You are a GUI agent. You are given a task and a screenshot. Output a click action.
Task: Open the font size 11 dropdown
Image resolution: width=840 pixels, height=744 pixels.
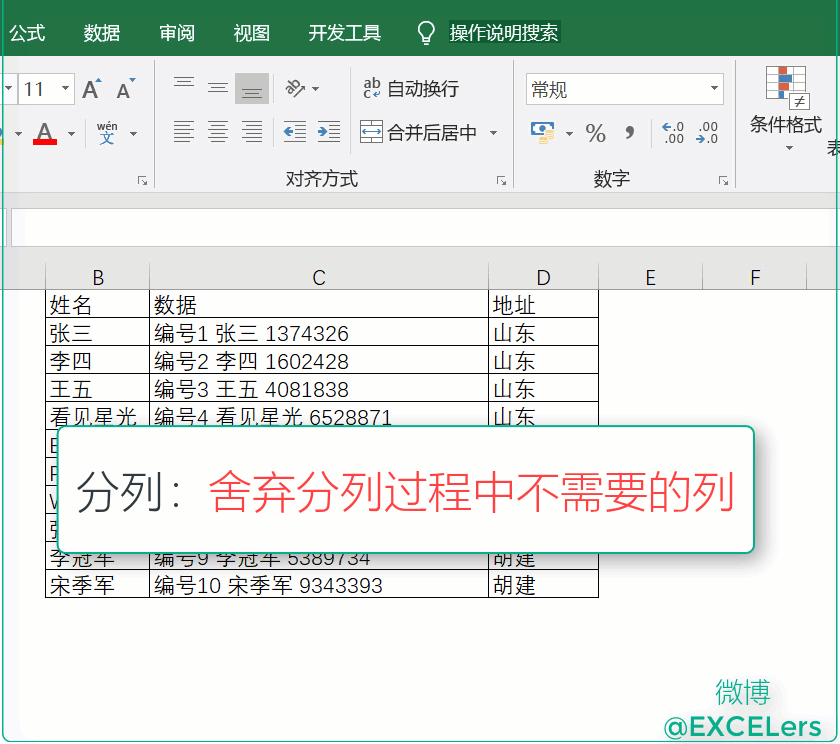[66, 89]
